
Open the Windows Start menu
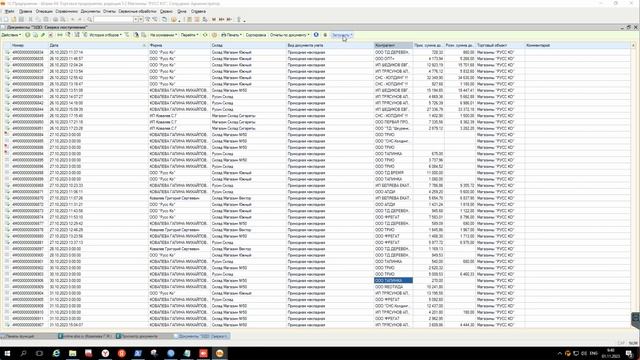pyautogui.click(x=7, y=353)
